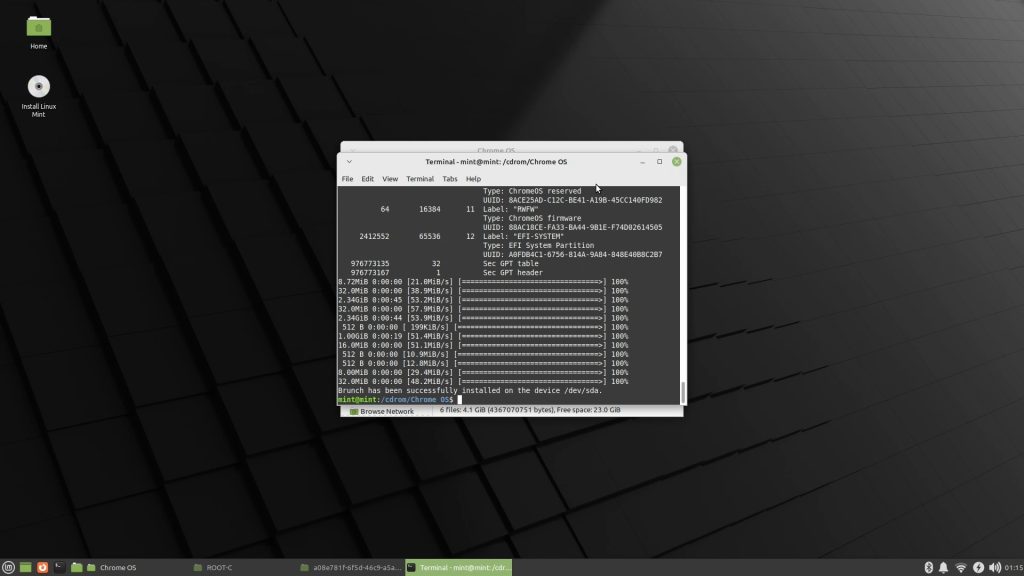Click the terminal vertical scrollbar
This screenshot has width=1024, height=576.
(683, 390)
